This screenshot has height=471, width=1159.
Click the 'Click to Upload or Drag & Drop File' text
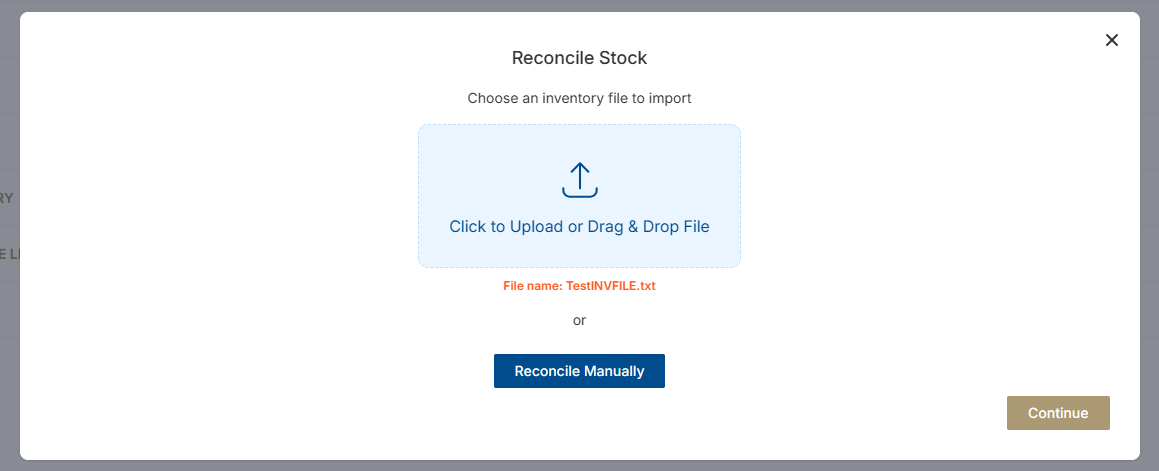579,227
